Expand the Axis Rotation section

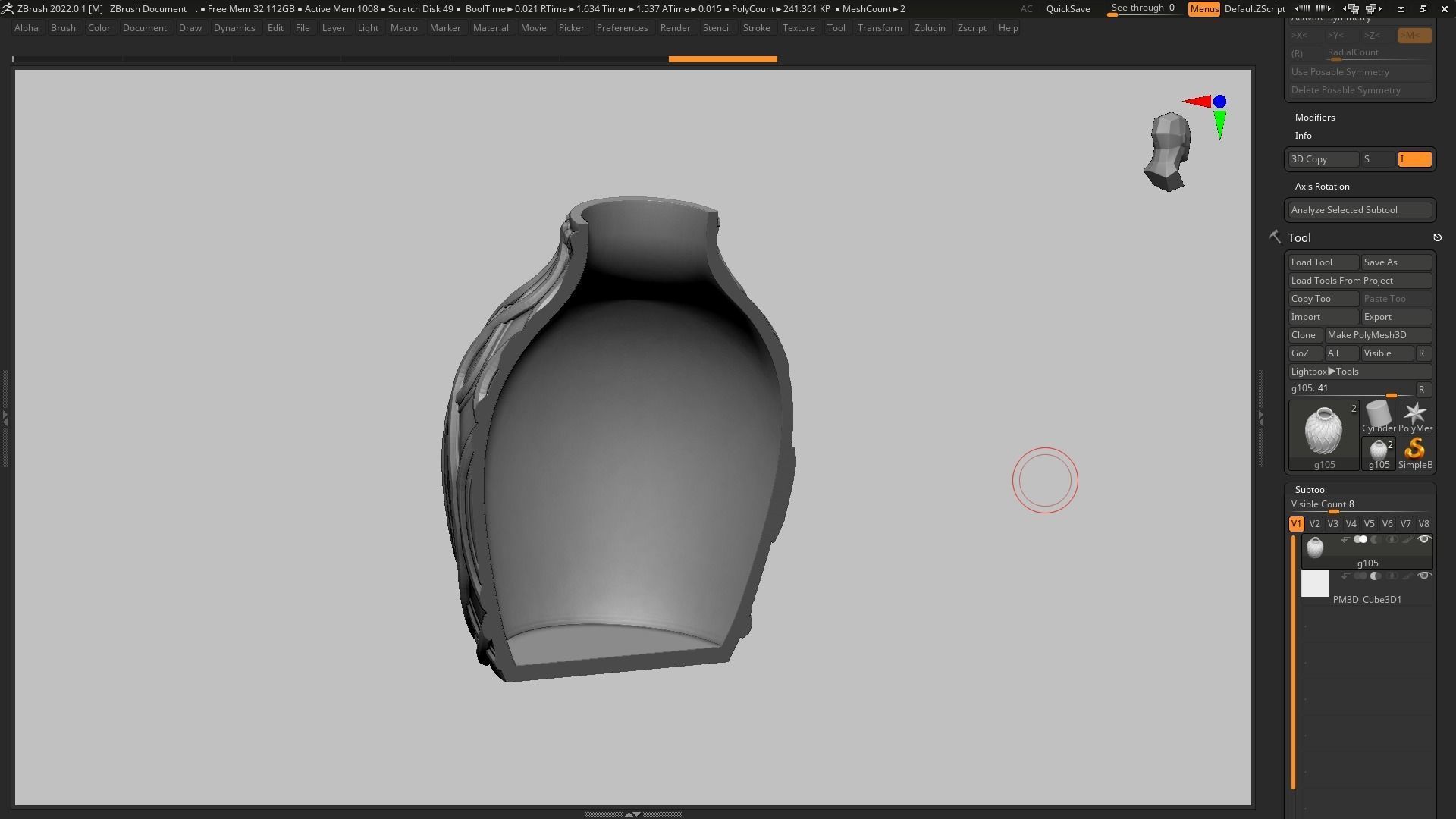(1322, 187)
